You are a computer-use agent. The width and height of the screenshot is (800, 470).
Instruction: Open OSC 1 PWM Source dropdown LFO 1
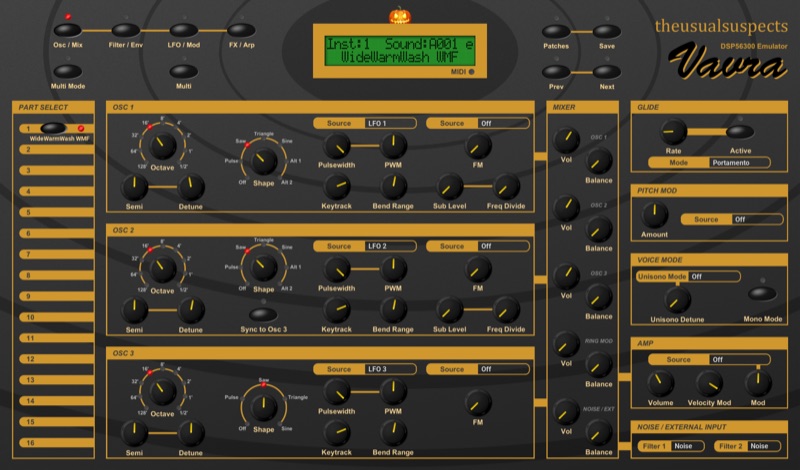point(365,123)
